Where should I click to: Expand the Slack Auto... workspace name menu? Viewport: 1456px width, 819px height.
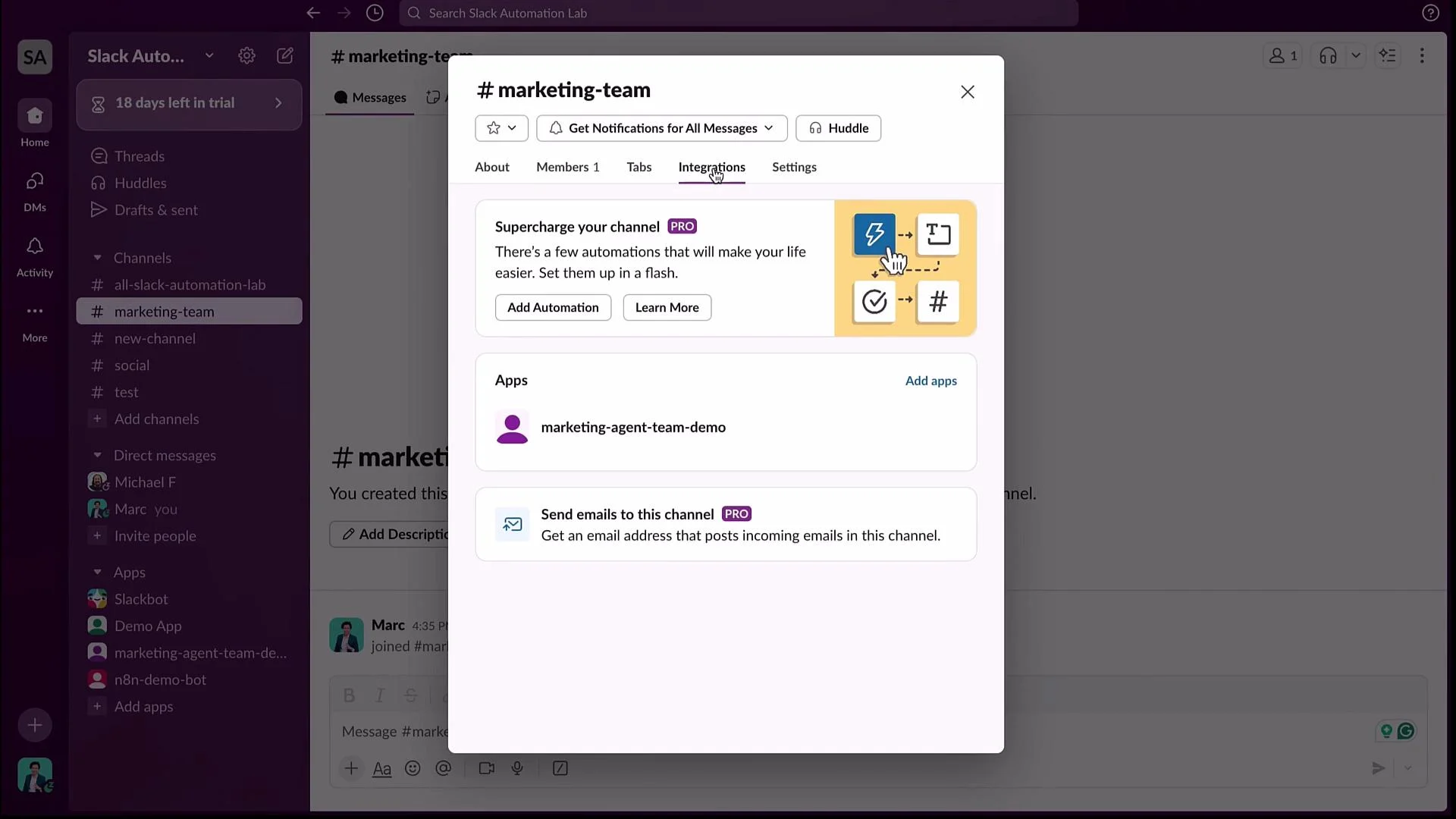(x=151, y=55)
